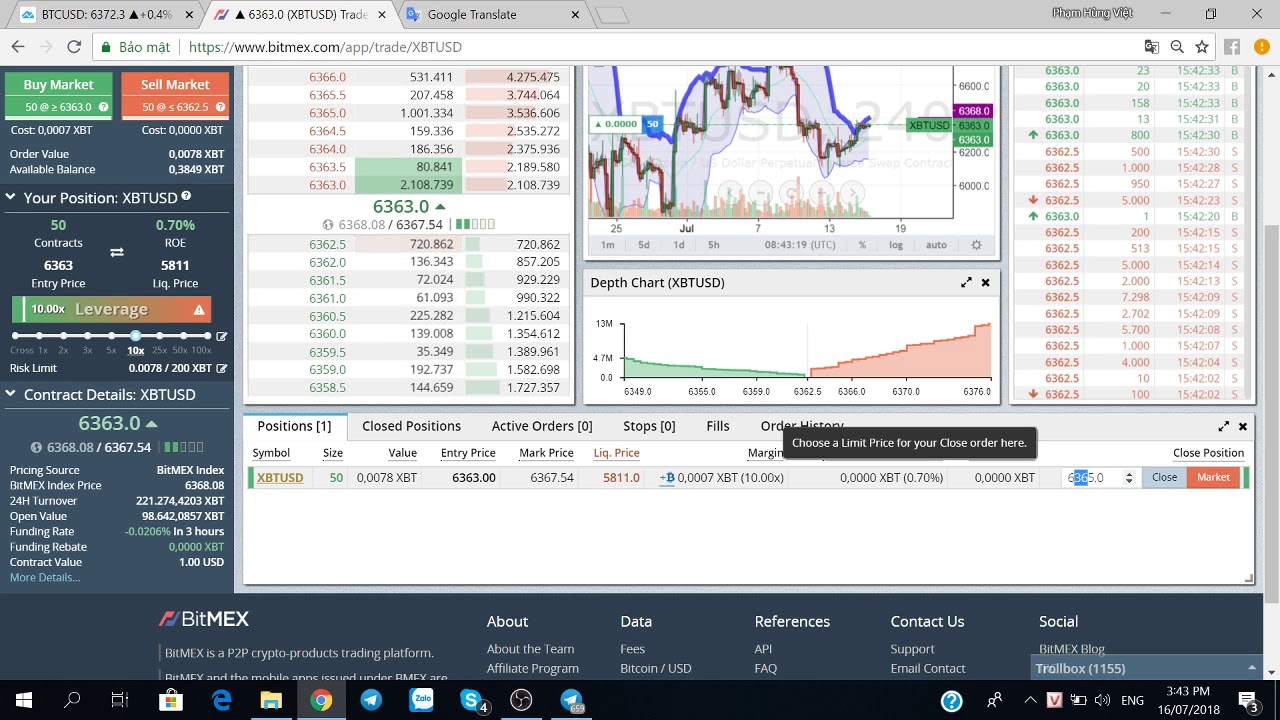The height and width of the screenshot is (720, 1280).
Task: Click the Market close position button
Action: pyautogui.click(x=1213, y=478)
